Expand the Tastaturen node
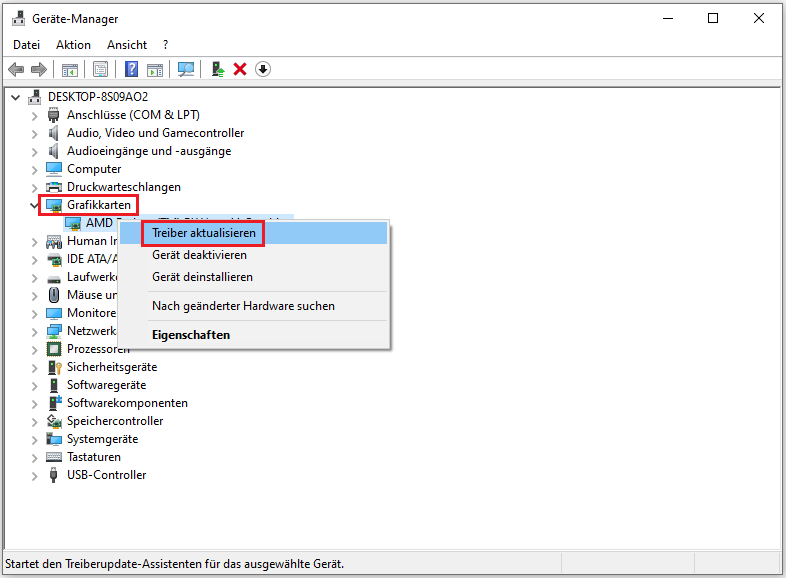786x578 pixels. point(34,458)
